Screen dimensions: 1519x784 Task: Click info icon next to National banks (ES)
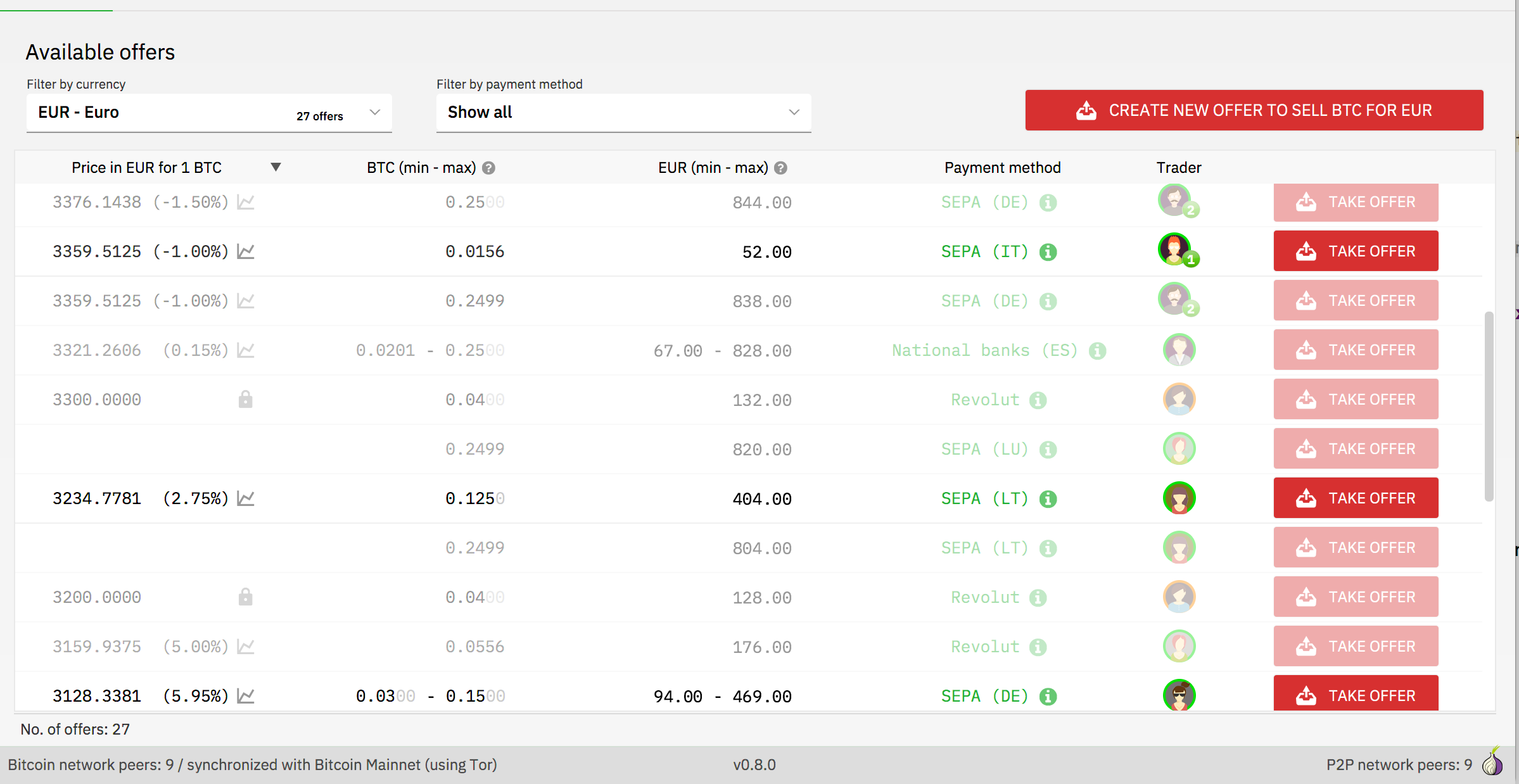tap(1098, 351)
